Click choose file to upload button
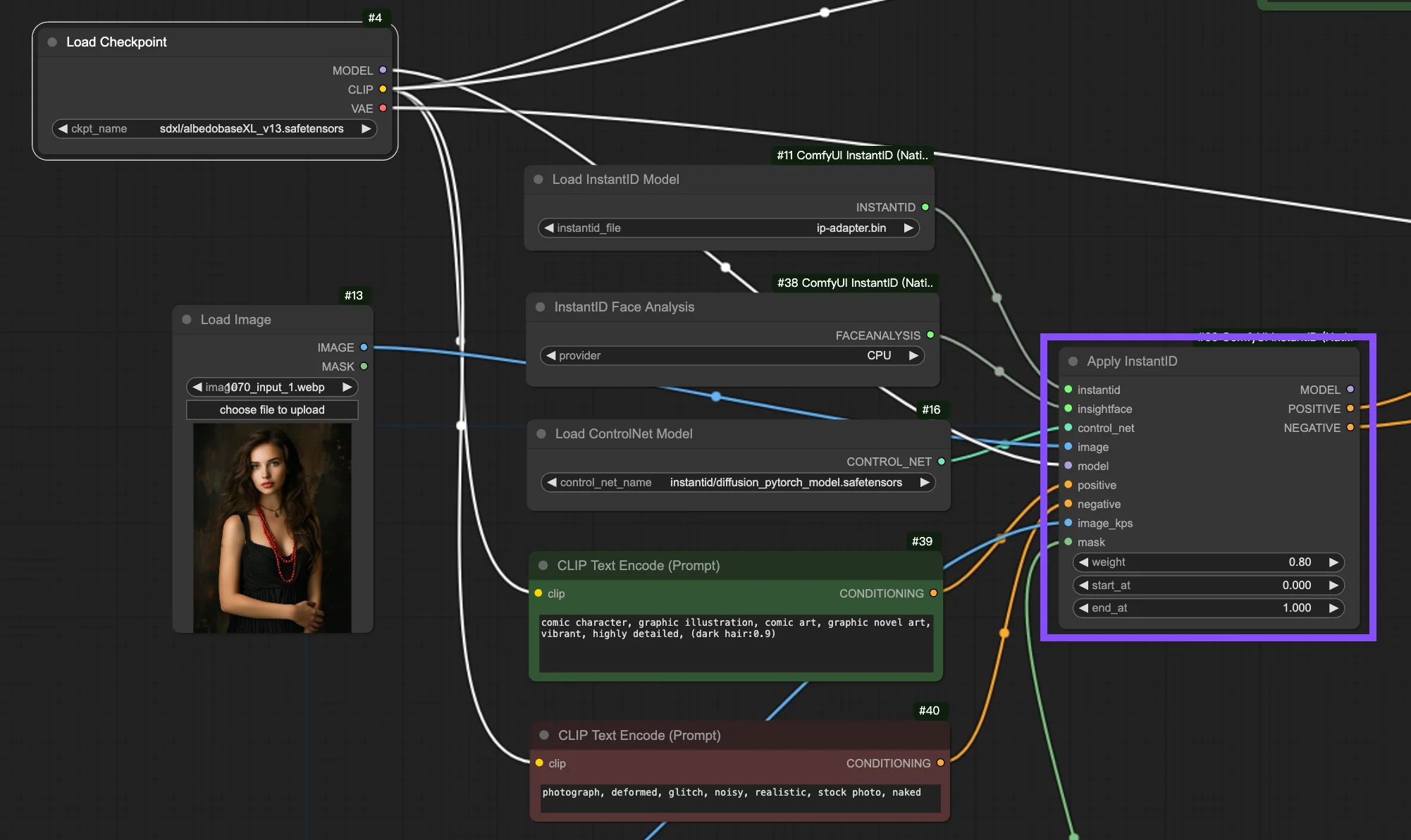Screen dimensions: 1411x840 272,410
